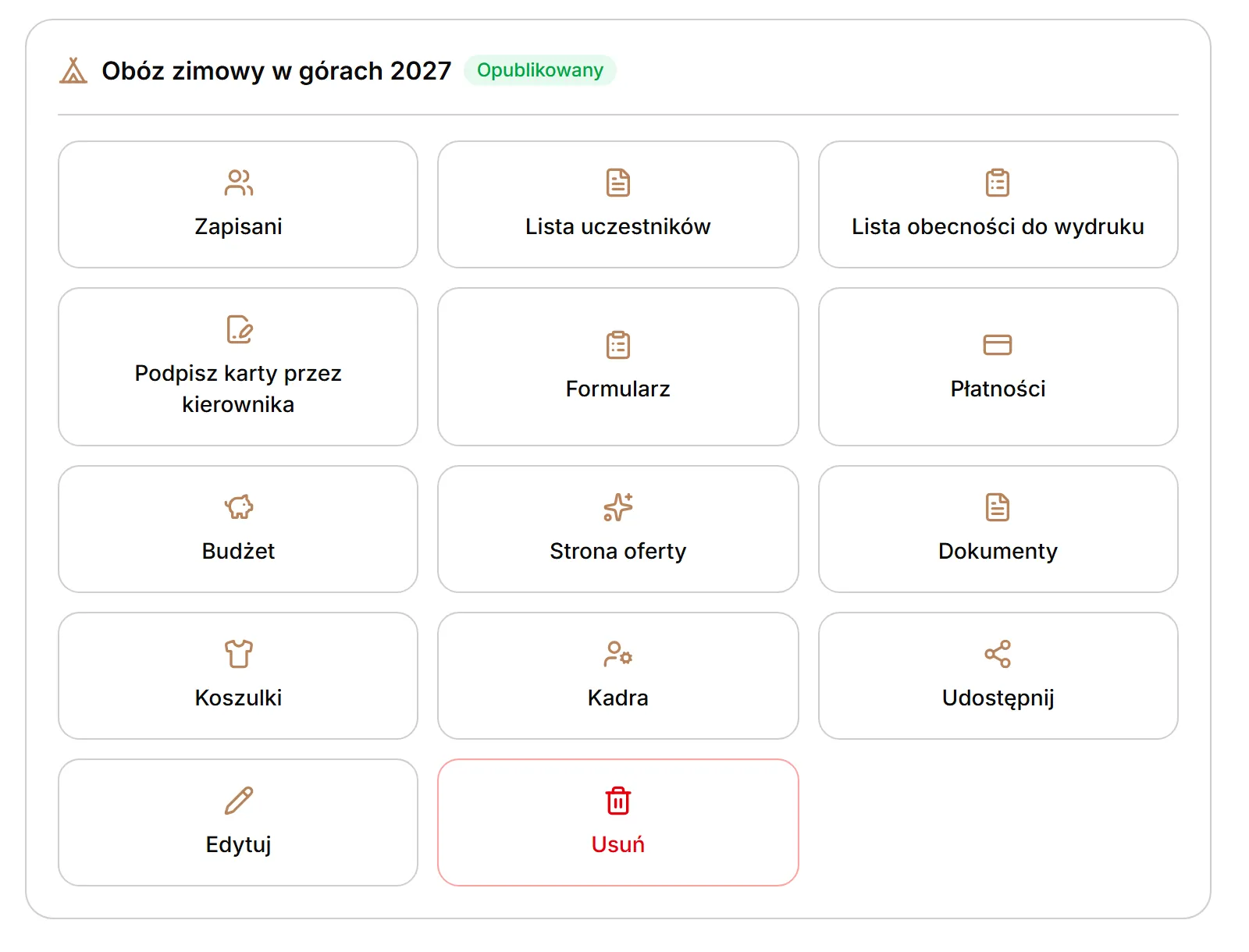
Task: Select the Płatności text label
Action: click(998, 389)
